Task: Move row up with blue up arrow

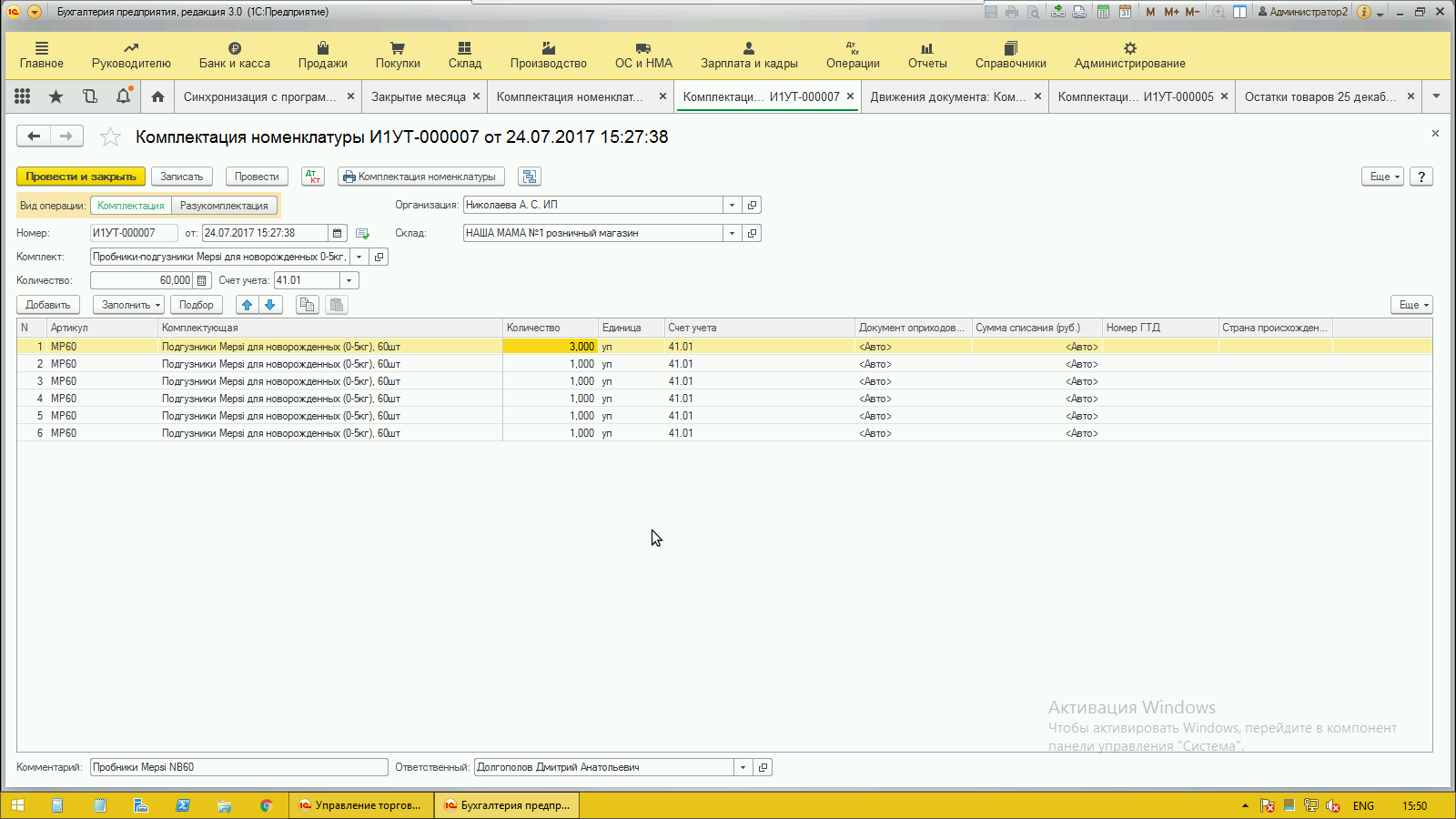Action: (x=248, y=305)
